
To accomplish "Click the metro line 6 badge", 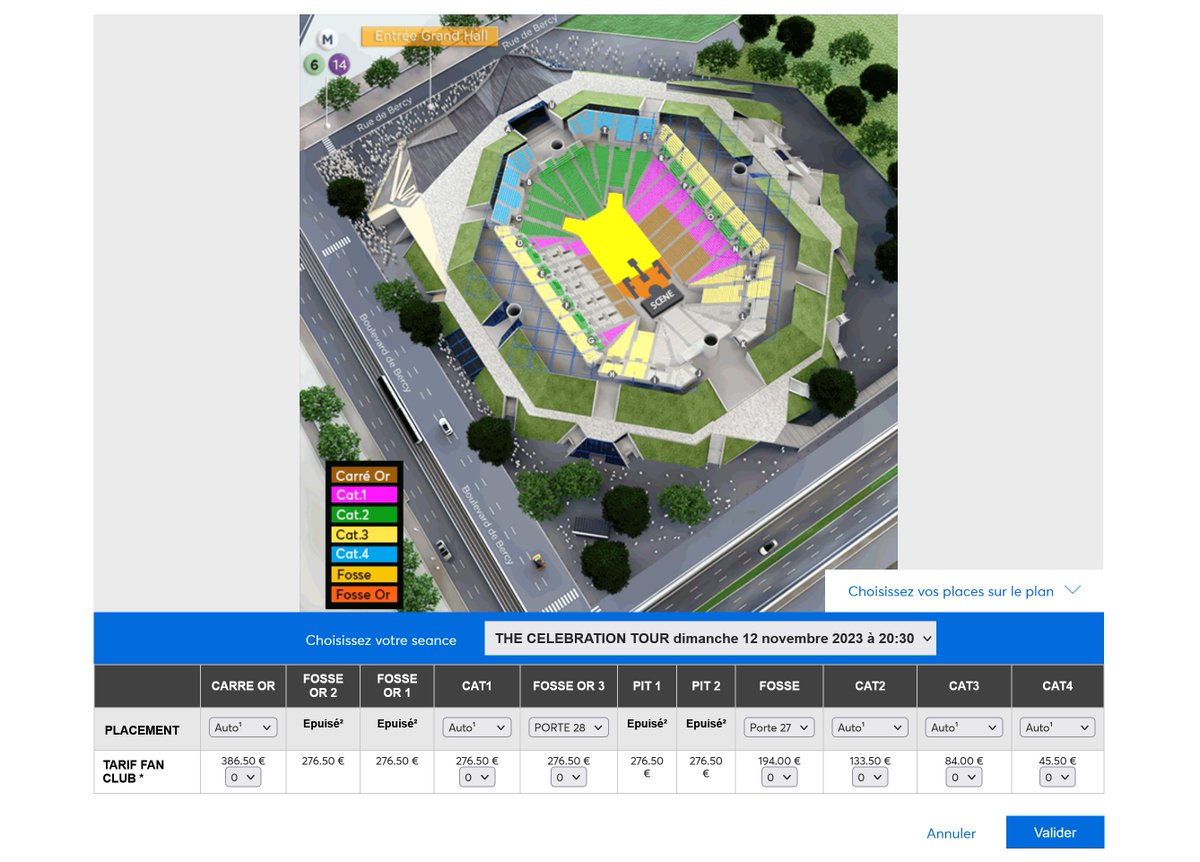I will click(313, 65).
